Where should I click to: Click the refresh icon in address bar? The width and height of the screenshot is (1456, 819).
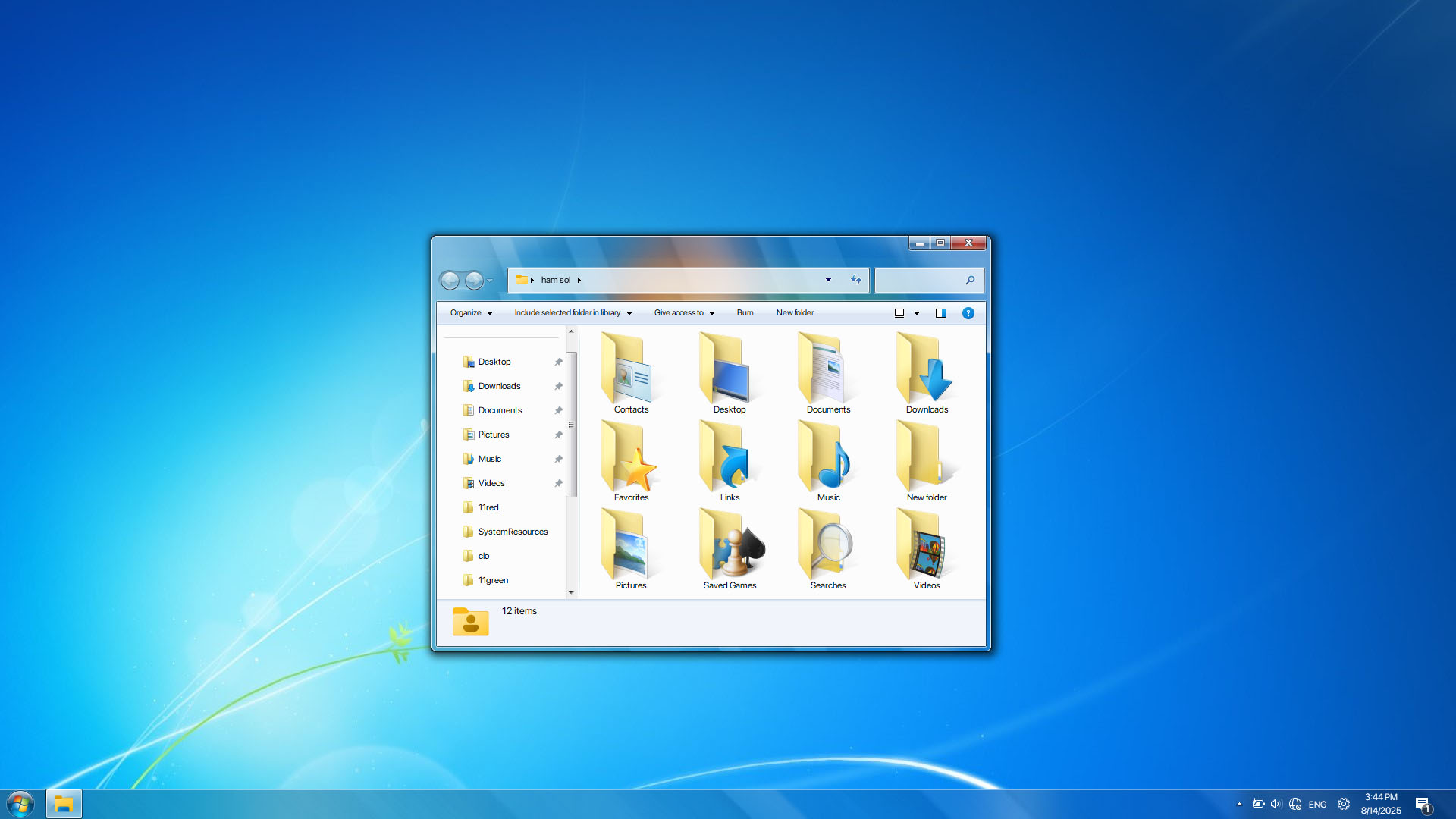tap(856, 280)
